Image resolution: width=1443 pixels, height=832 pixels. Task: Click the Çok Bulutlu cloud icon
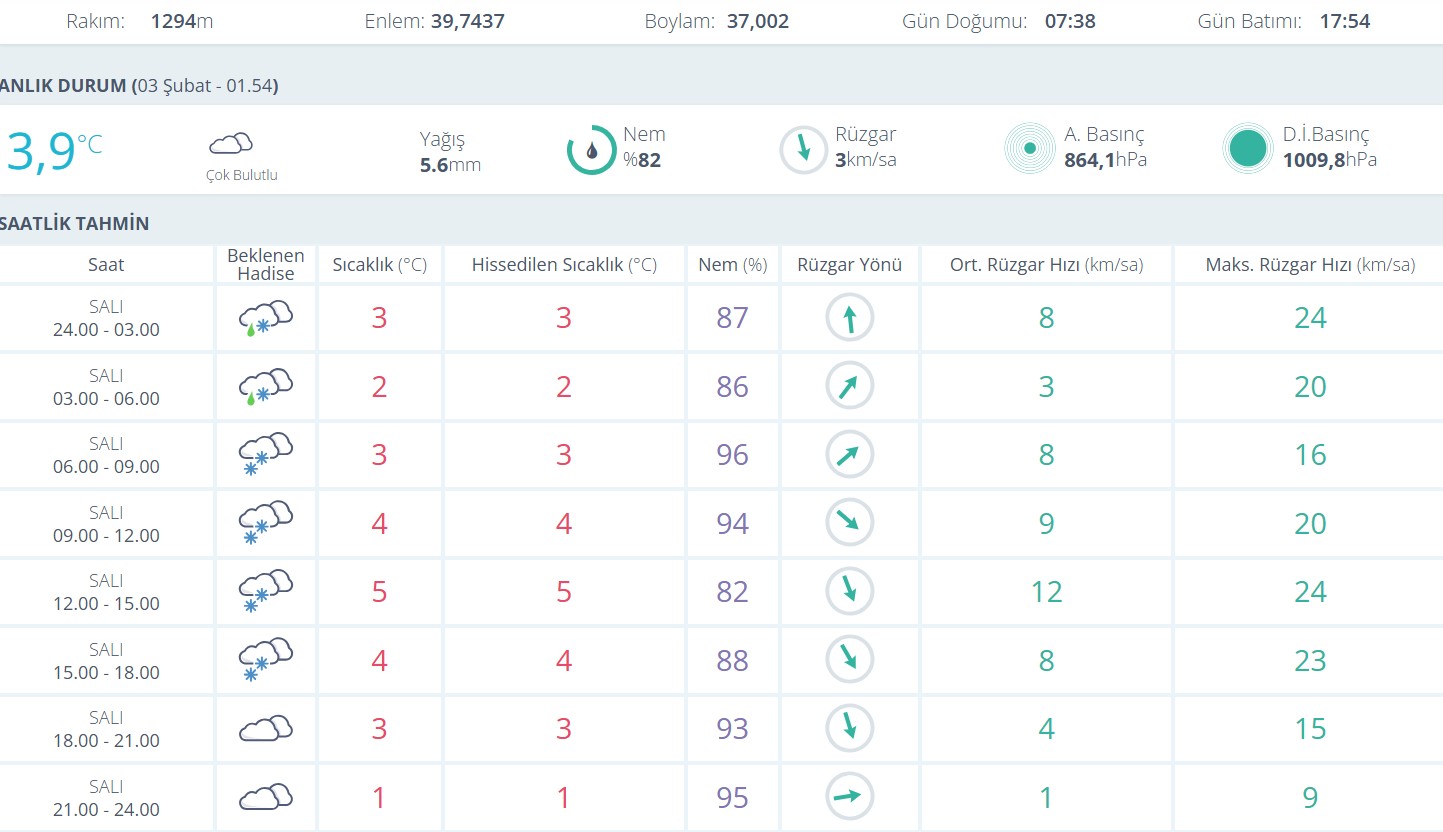point(231,143)
